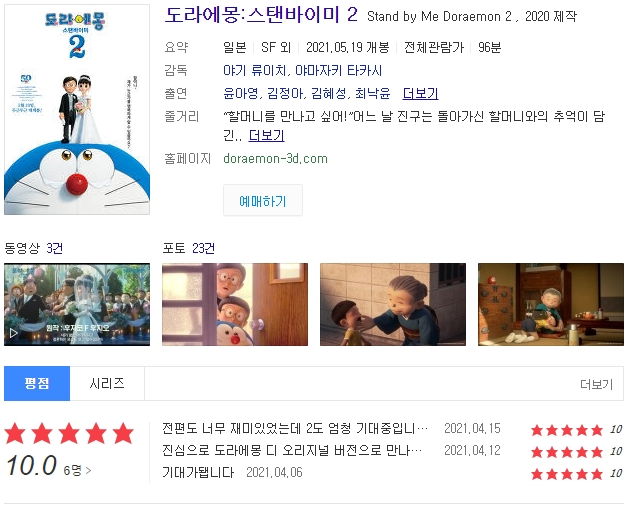Expand plot summary with 더보기 link
The width and height of the screenshot is (629, 510).
click(x=266, y=136)
